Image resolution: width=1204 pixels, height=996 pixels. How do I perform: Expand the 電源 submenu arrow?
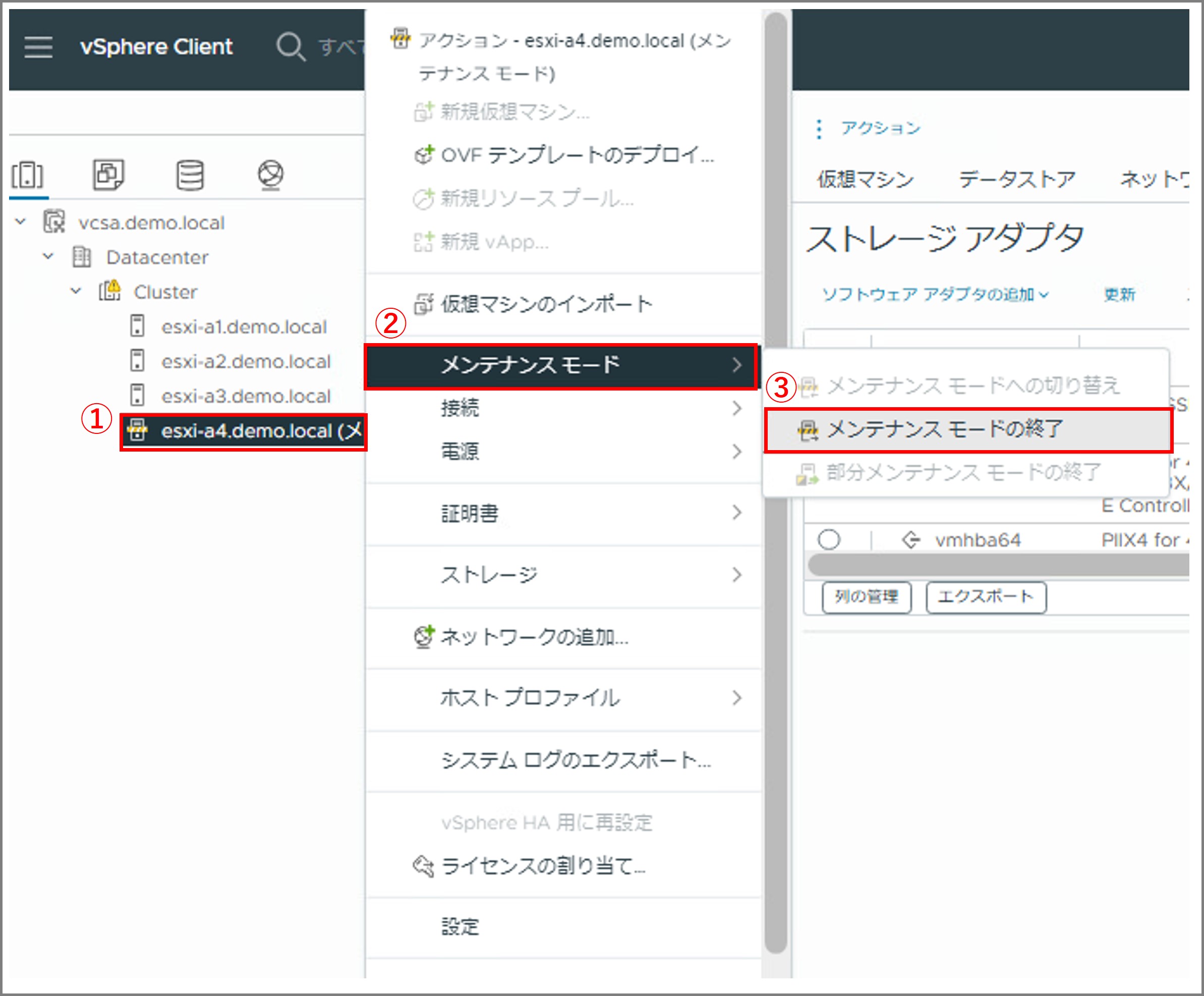[x=737, y=451]
